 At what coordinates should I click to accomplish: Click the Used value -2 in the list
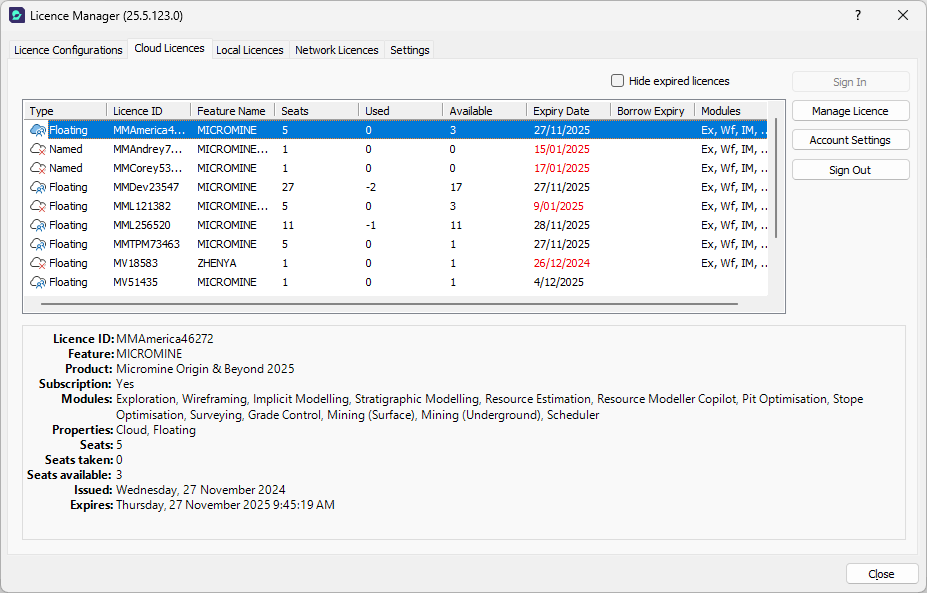click(x=371, y=187)
